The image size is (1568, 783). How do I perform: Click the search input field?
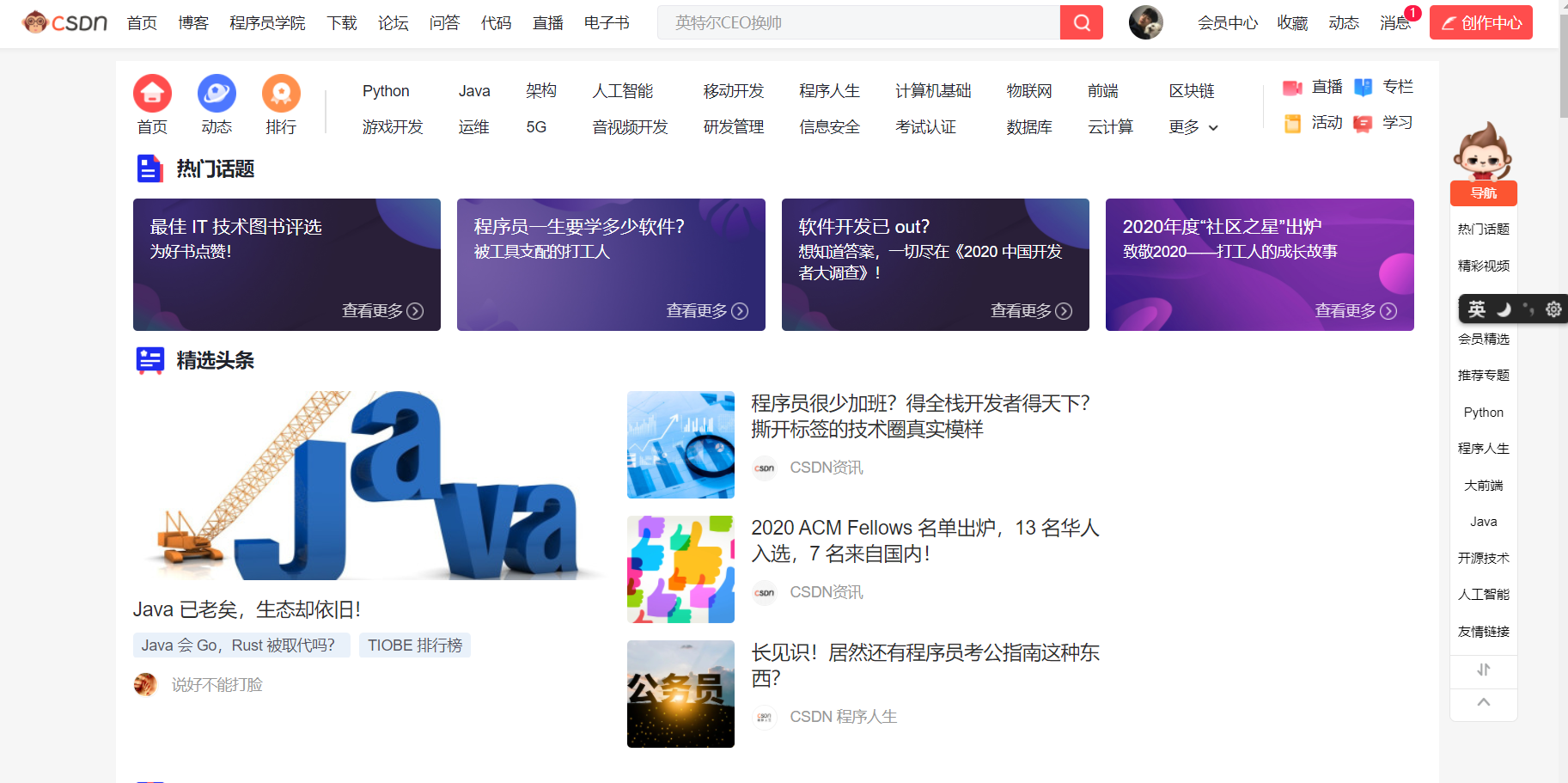(858, 22)
